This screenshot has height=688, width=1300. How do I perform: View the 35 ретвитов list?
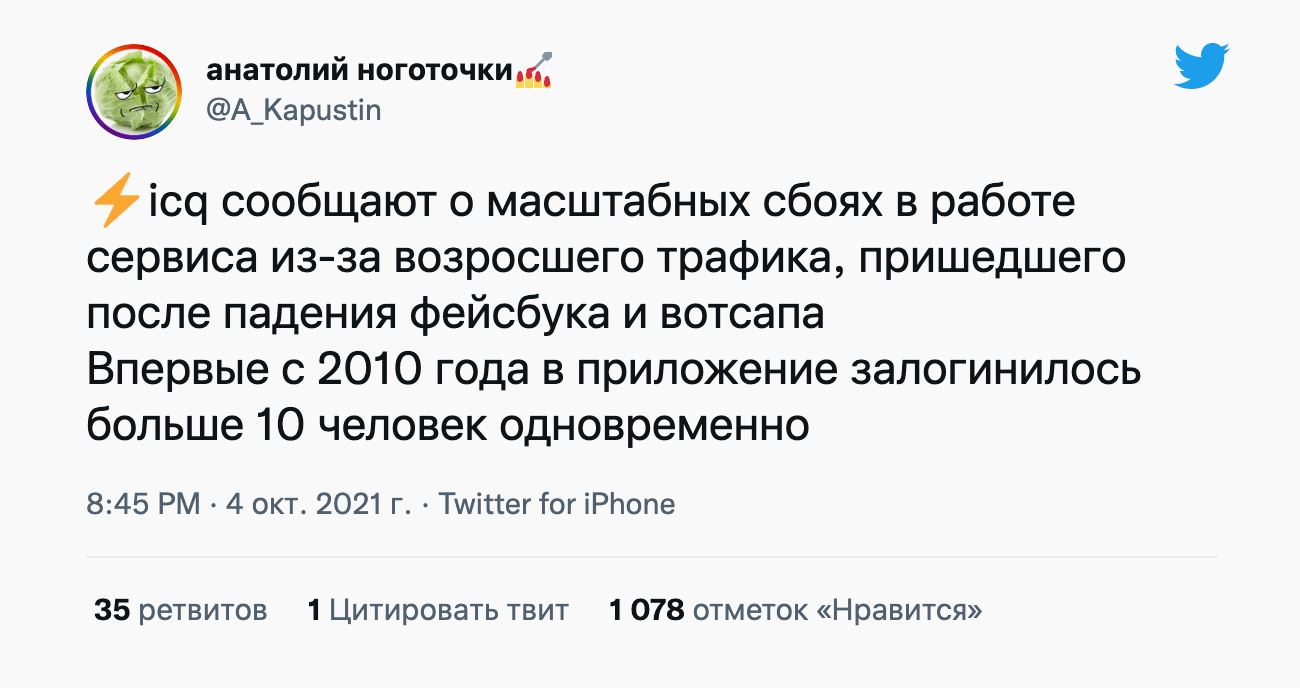pos(181,610)
